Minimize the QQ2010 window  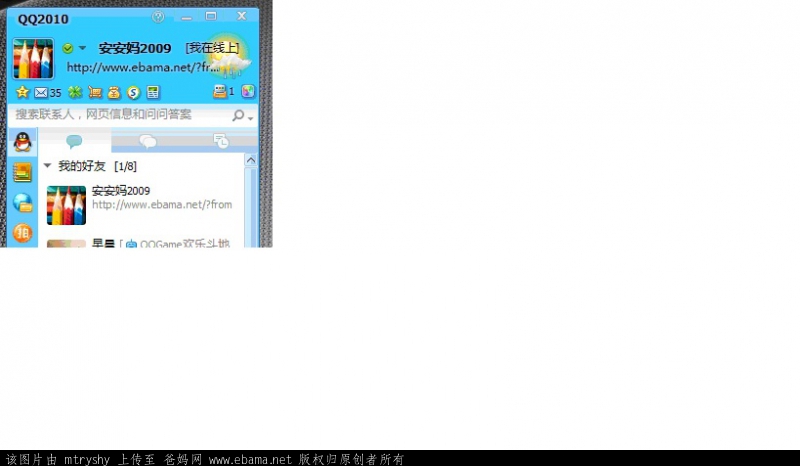pos(187,17)
